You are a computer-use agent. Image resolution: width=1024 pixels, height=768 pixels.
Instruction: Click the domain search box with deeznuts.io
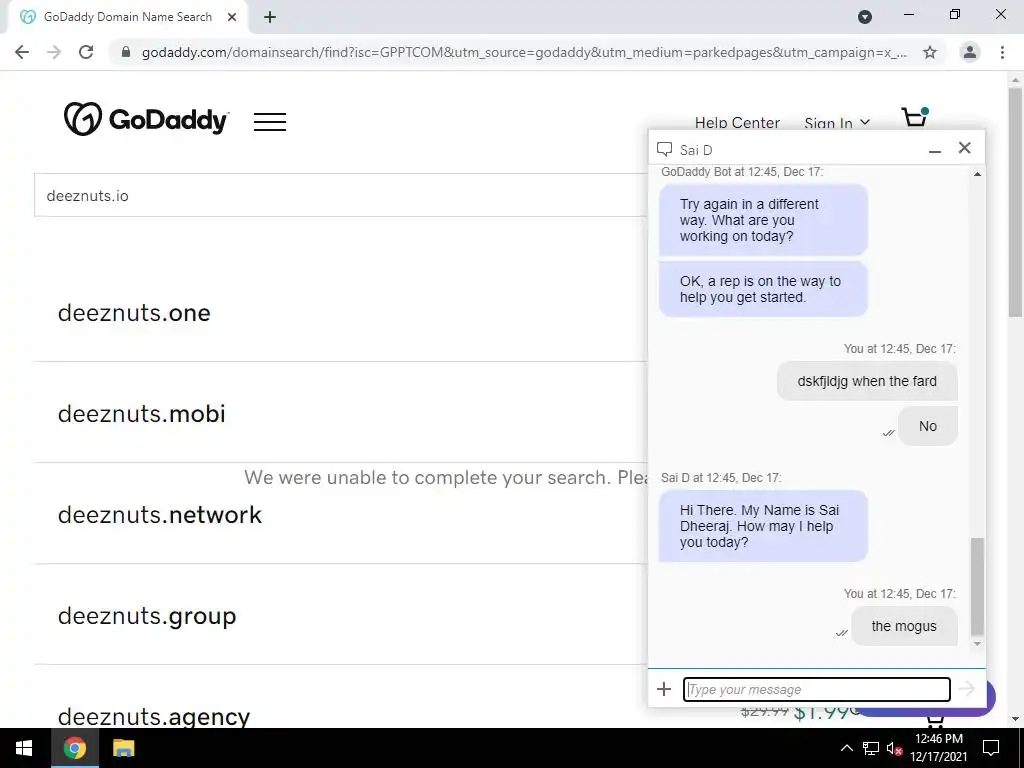point(341,195)
